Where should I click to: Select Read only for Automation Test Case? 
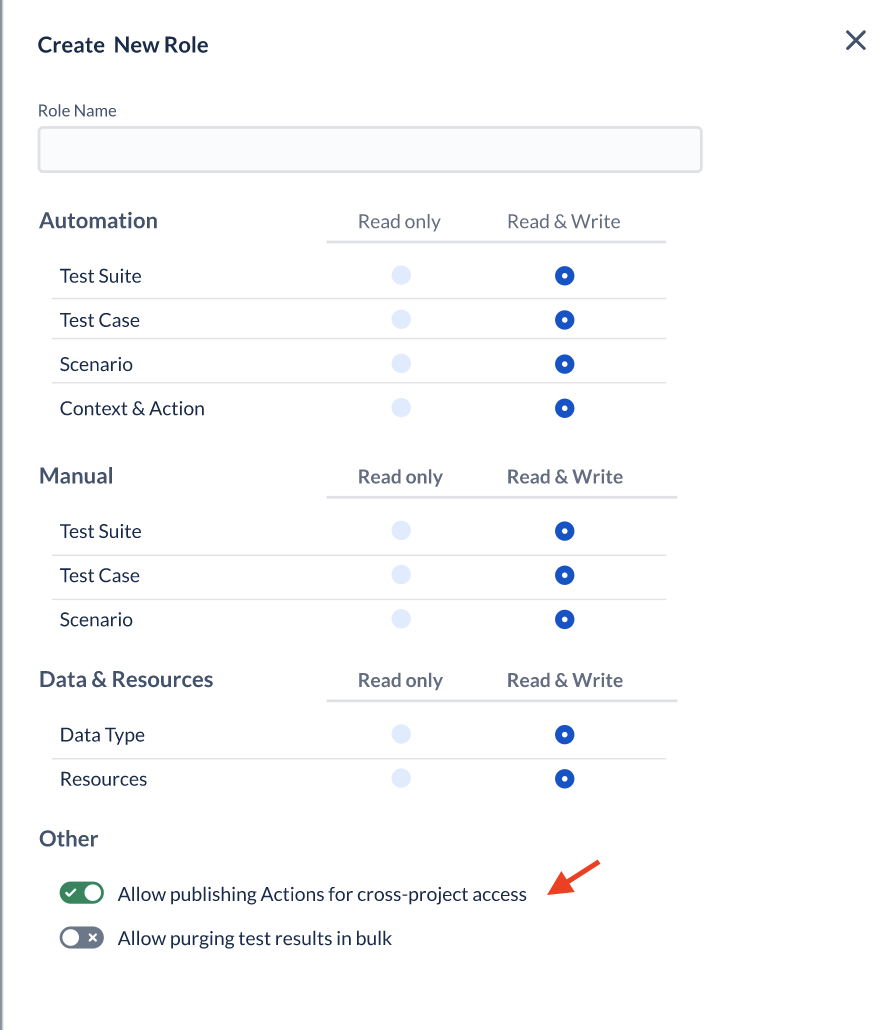(x=401, y=319)
